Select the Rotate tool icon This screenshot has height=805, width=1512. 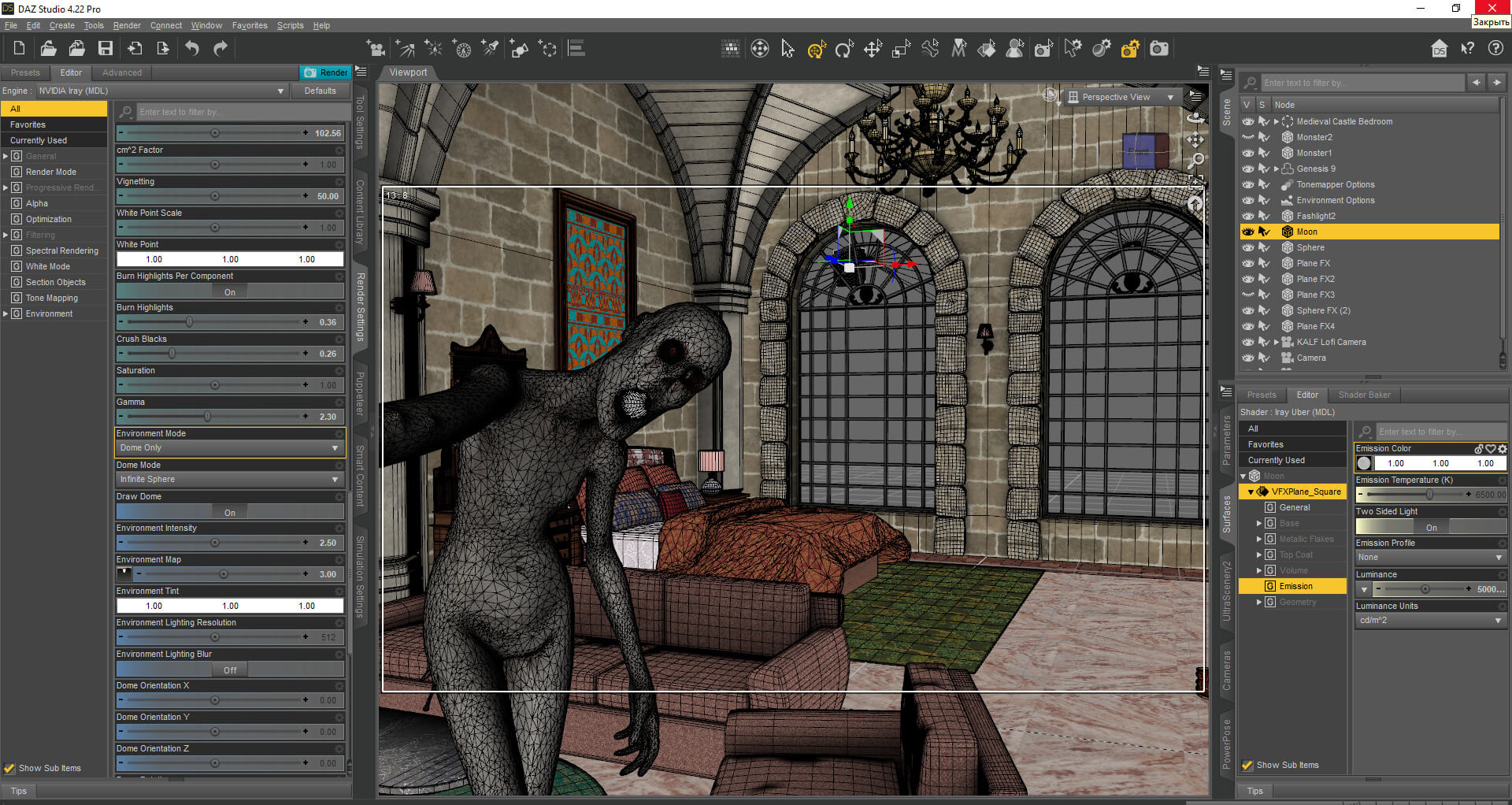844,50
